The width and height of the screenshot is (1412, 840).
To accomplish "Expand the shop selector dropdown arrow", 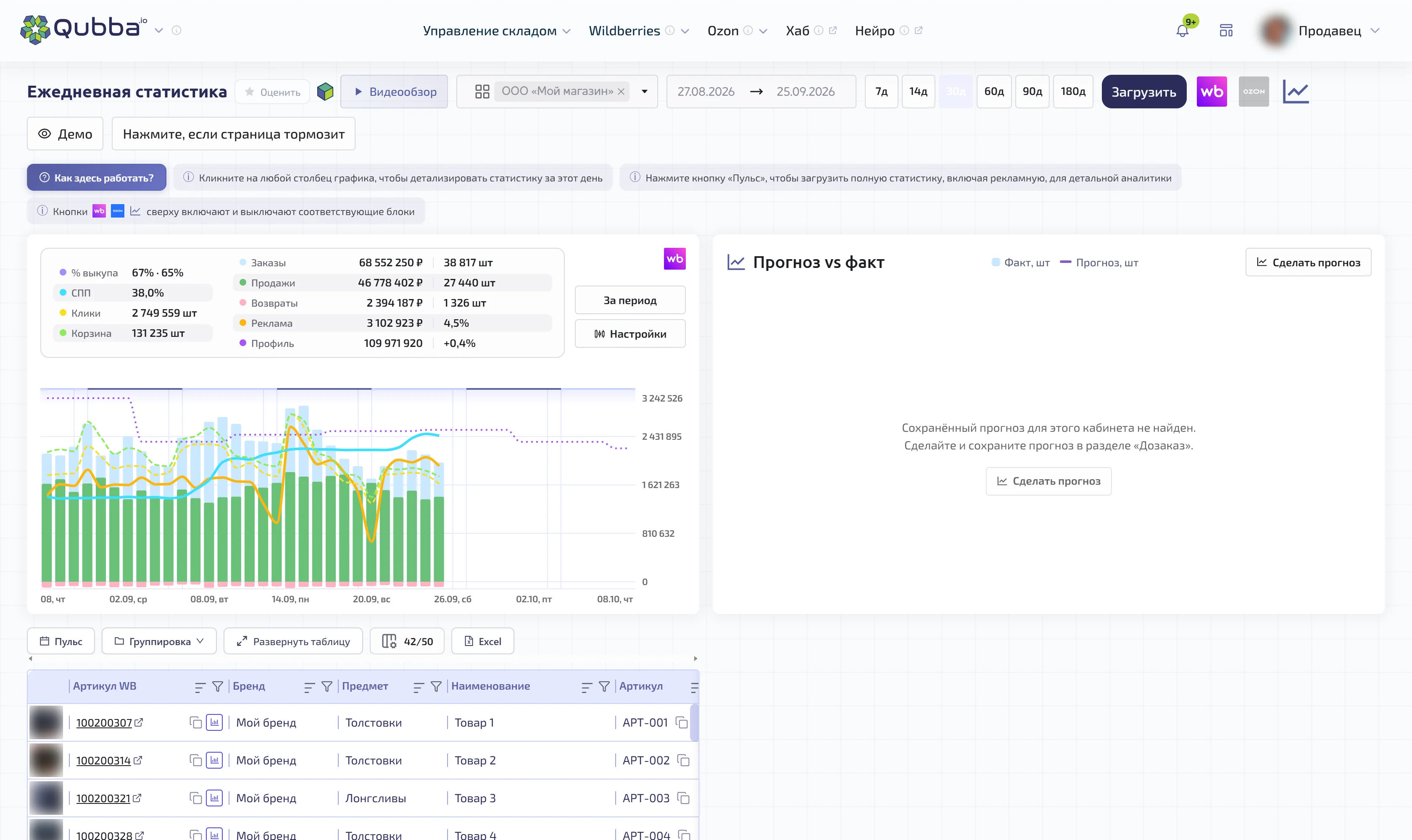I will (x=644, y=92).
